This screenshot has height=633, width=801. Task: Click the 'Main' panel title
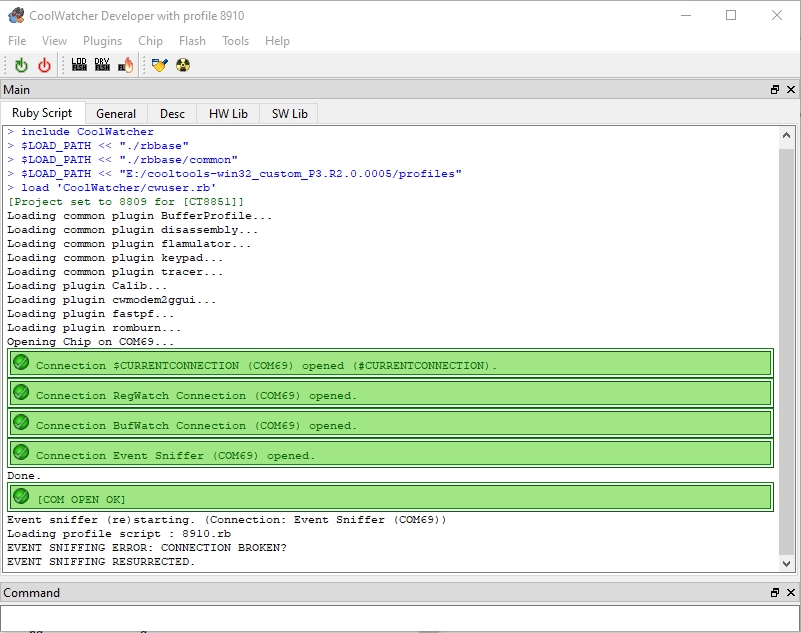[x=16, y=90]
